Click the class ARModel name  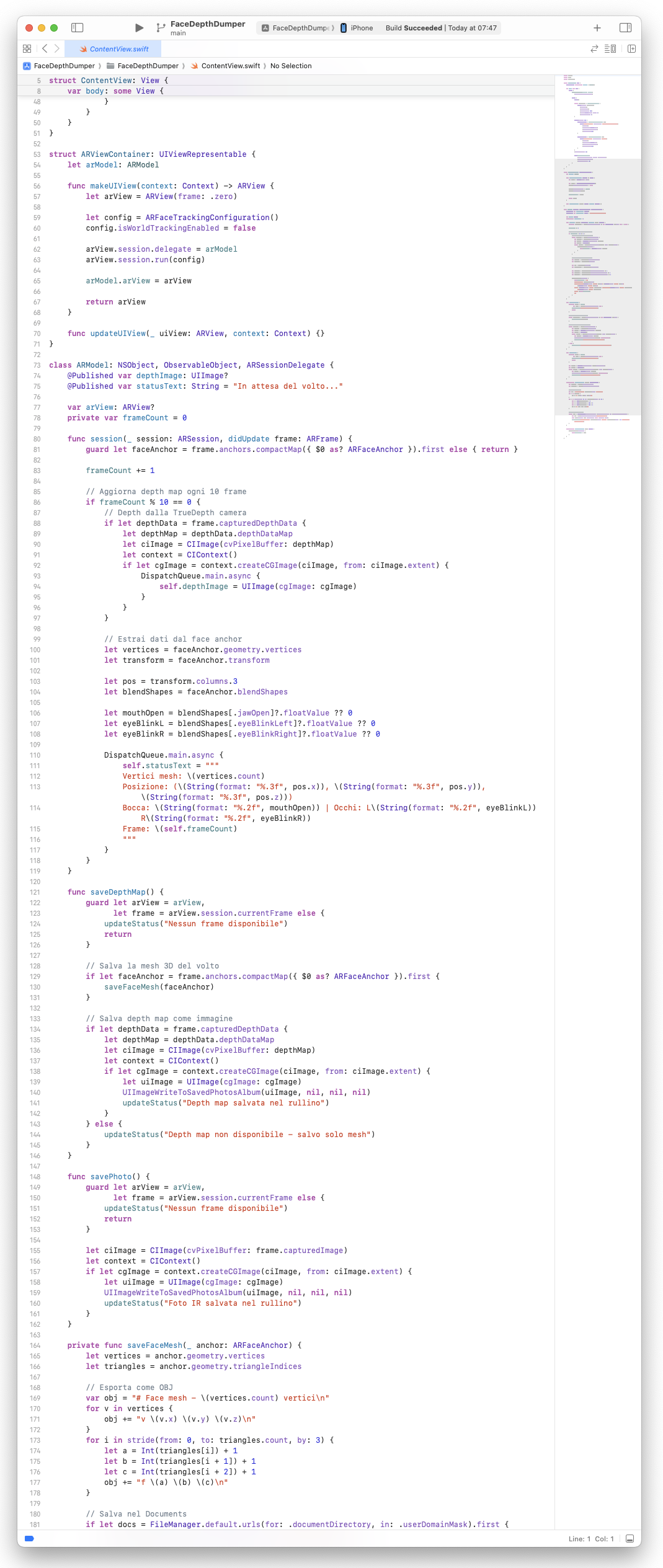[92, 365]
